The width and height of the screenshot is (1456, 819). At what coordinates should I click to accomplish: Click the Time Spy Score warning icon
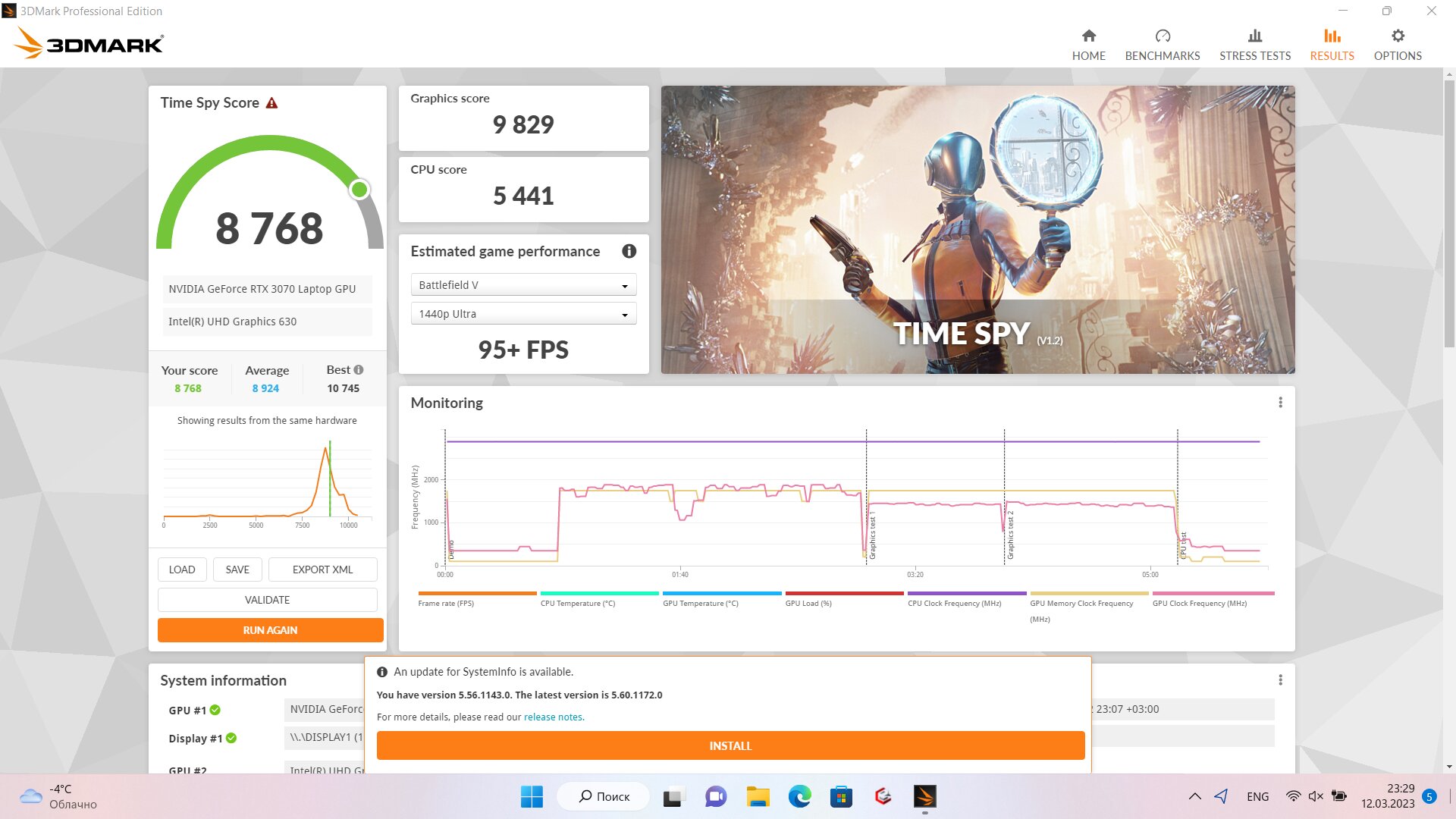tap(271, 103)
